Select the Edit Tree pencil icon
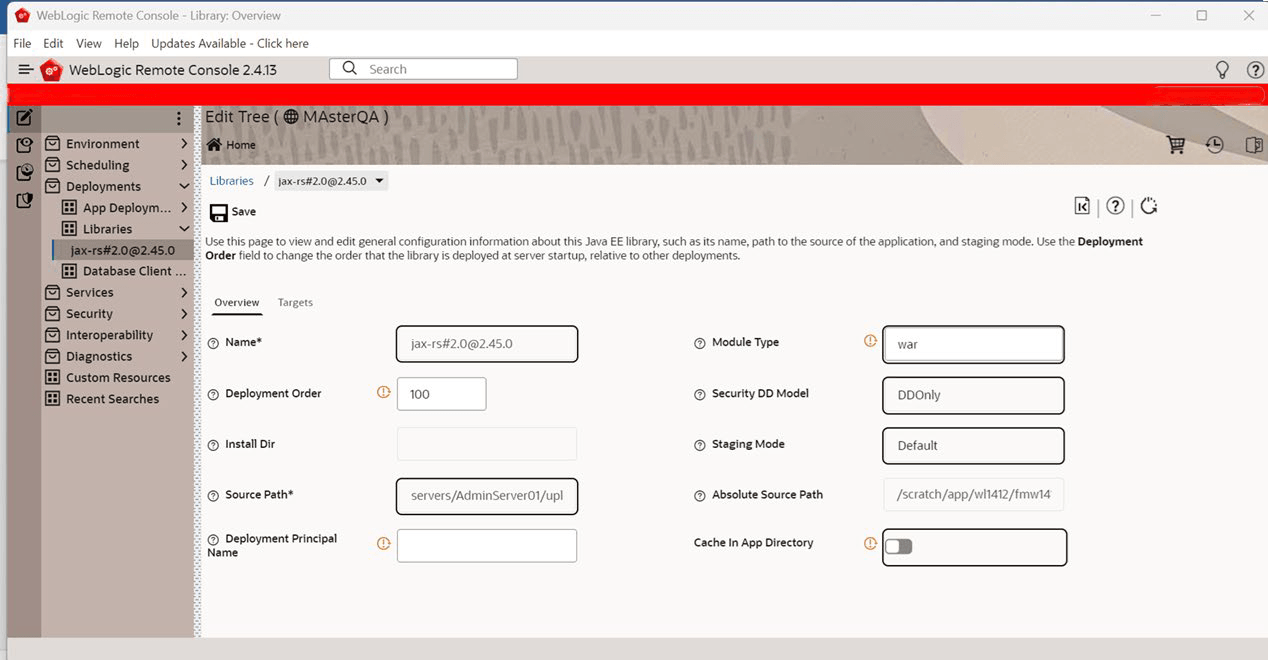The height and width of the screenshot is (661, 1268). 25,118
